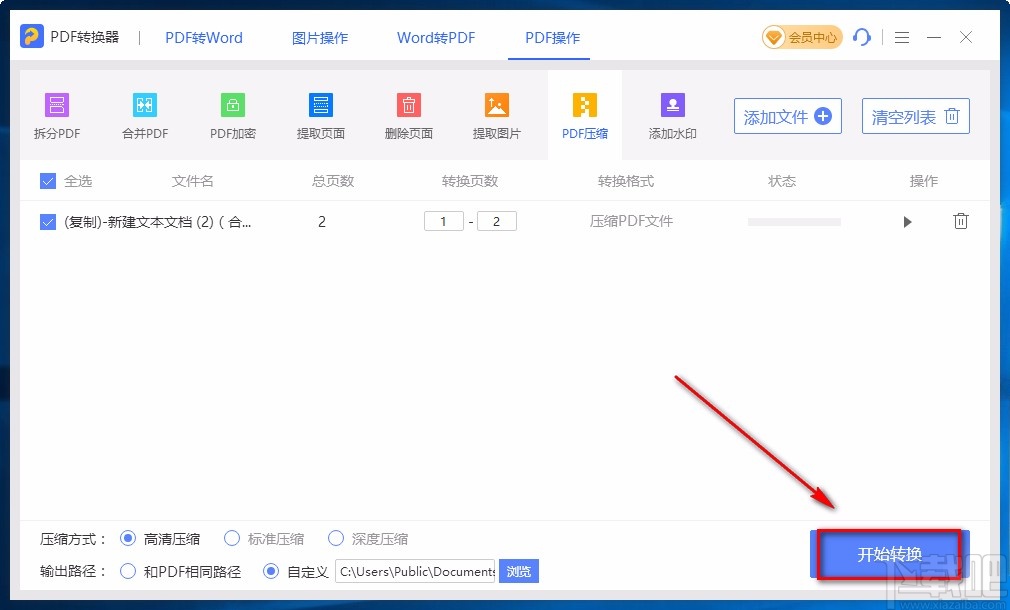1010x610 pixels.
Task: Open customer service headset icon
Action: (x=861, y=37)
